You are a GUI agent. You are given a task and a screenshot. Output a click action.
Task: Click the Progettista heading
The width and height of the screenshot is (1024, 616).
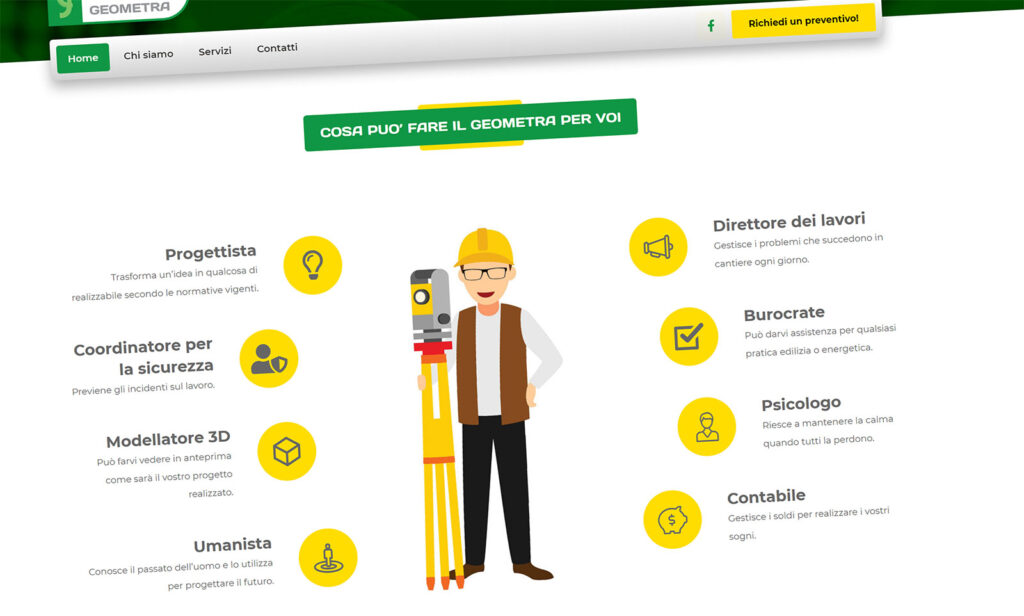point(210,253)
